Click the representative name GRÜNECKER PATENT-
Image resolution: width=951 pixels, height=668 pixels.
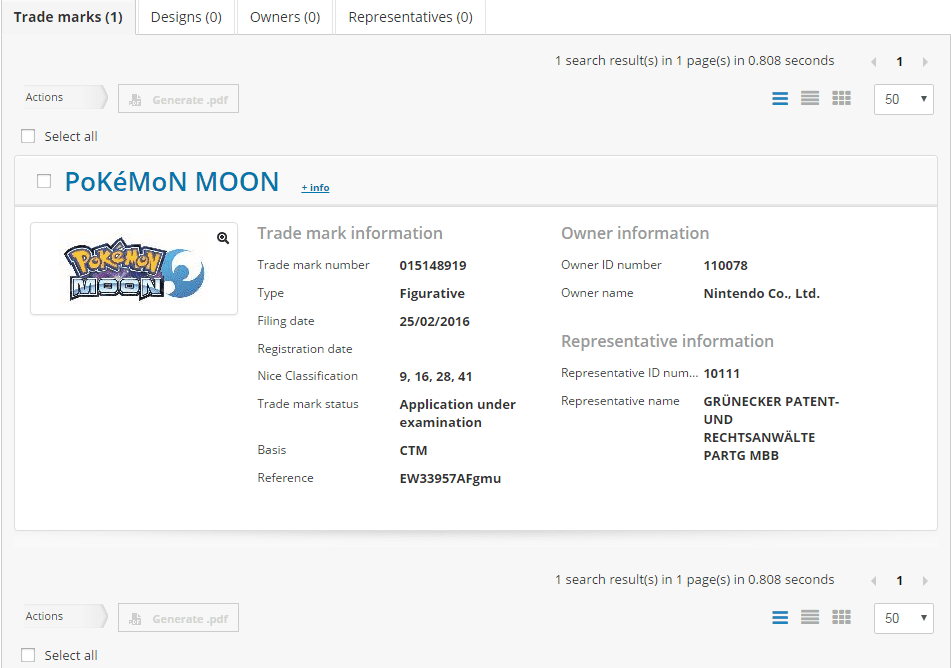(771, 401)
